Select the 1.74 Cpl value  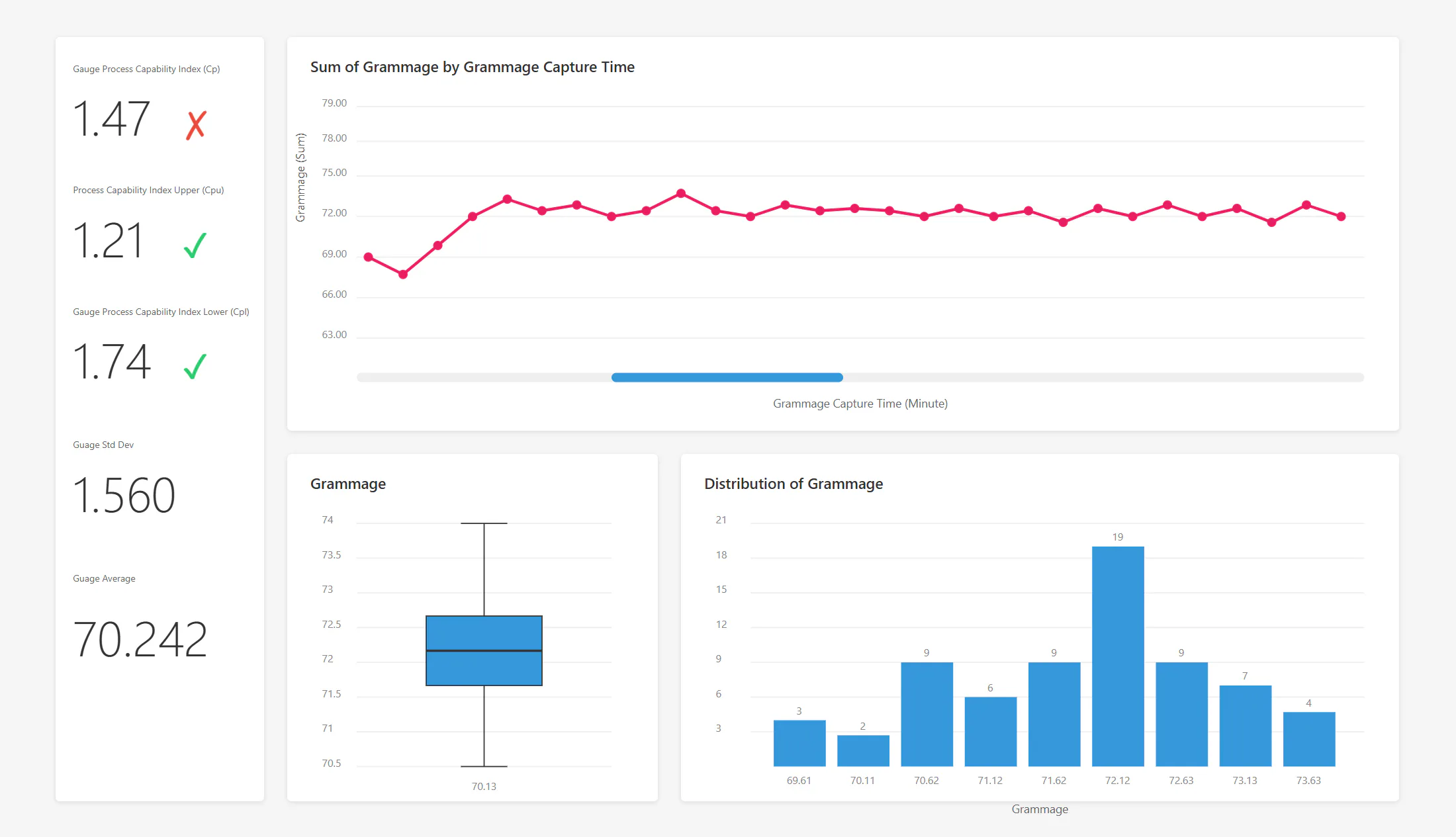point(113,361)
